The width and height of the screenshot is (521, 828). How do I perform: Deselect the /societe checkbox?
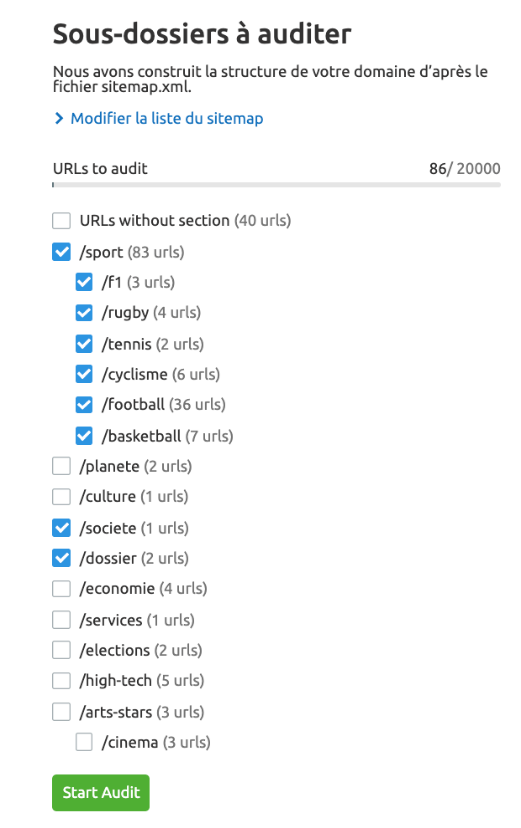(x=61, y=528)
